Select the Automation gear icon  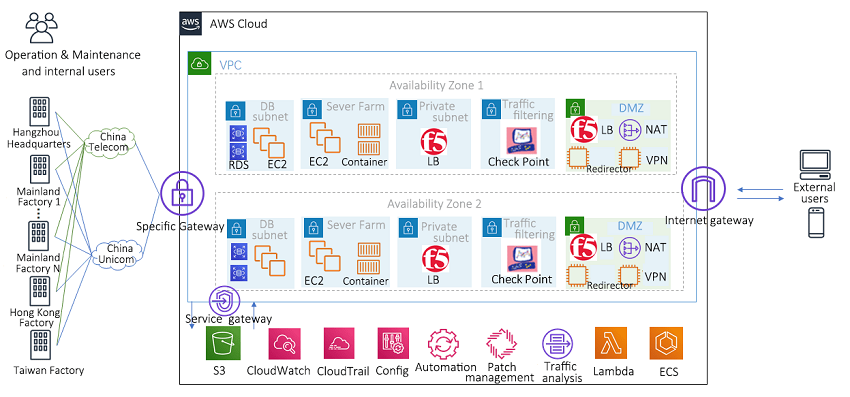[443, 343]
